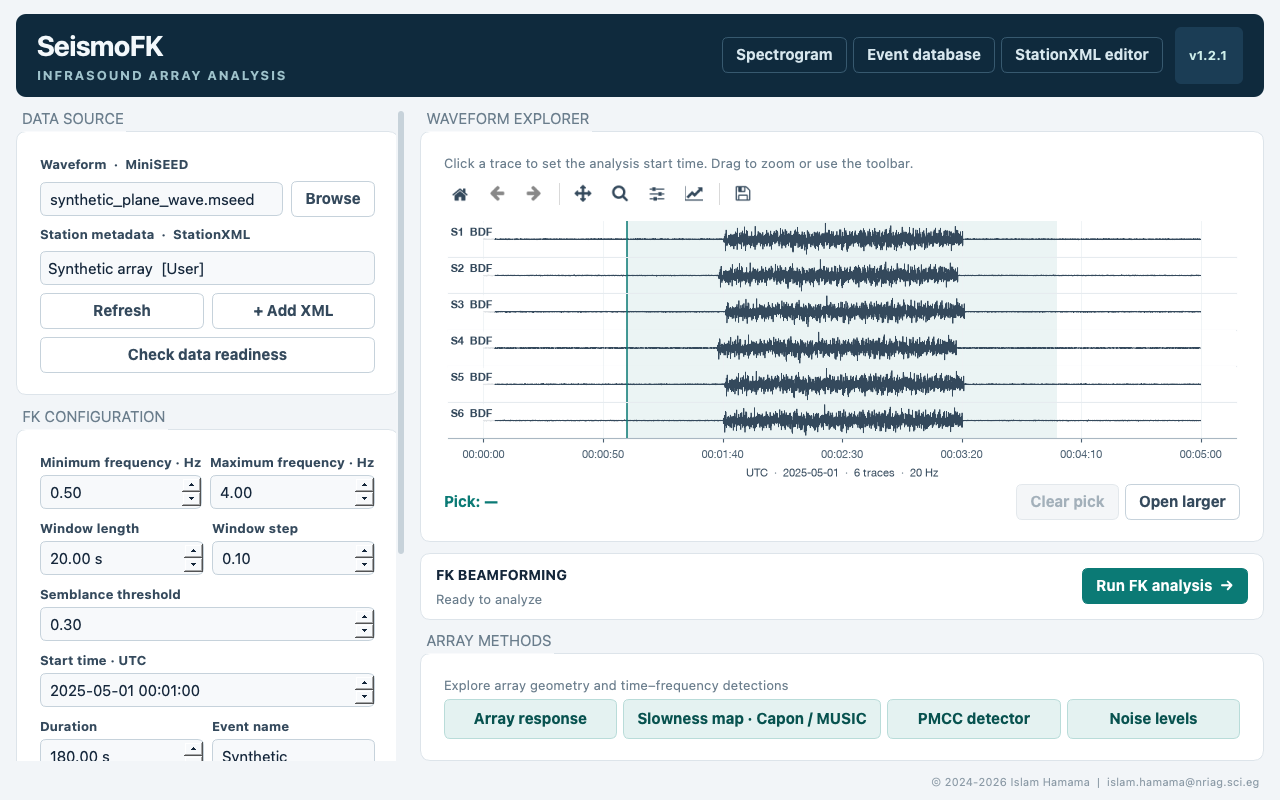Screen dimensions: 1280x800
Task: Reset plot view with Home icon
Action: [460, 194]
